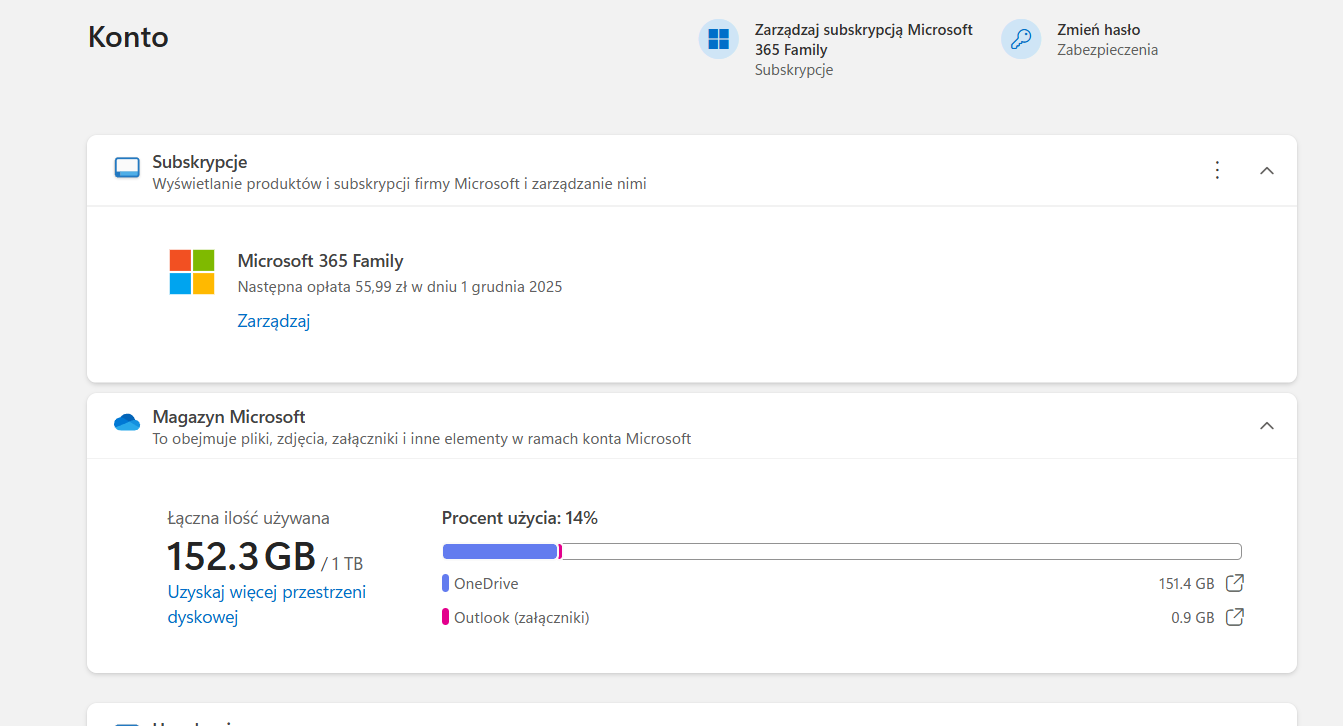Click the 0.9 GB Outlook usage value
The image size is (1343, 726).
coord(1193,618)
